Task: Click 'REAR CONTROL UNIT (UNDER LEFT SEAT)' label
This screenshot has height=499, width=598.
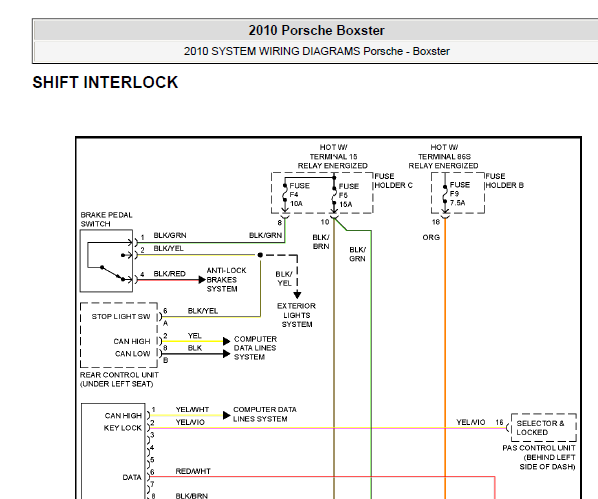Action: tap(119, 380)
